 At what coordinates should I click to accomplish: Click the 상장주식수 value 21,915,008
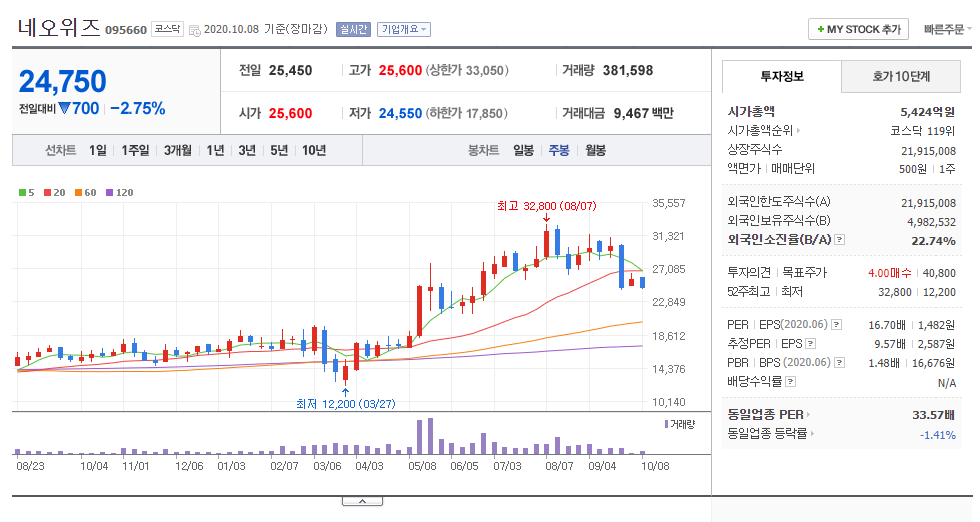[x=928, y=151]
